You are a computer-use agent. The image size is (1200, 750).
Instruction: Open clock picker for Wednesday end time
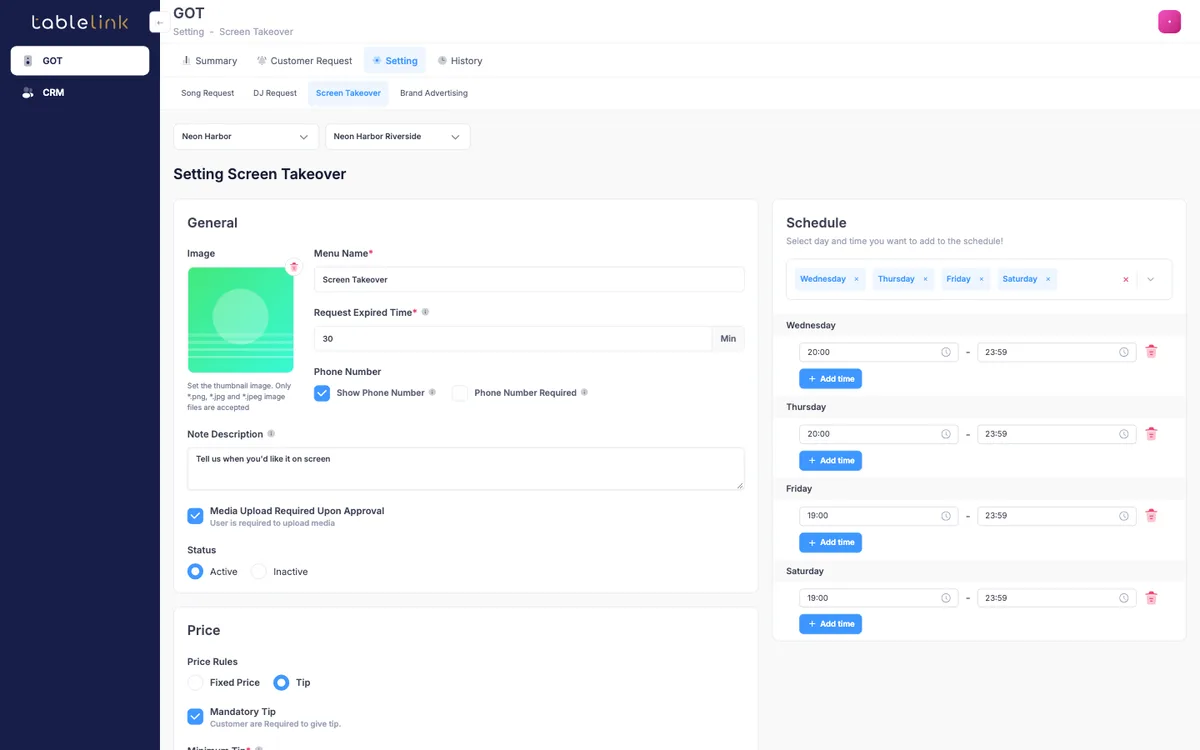coord(1124,352)
